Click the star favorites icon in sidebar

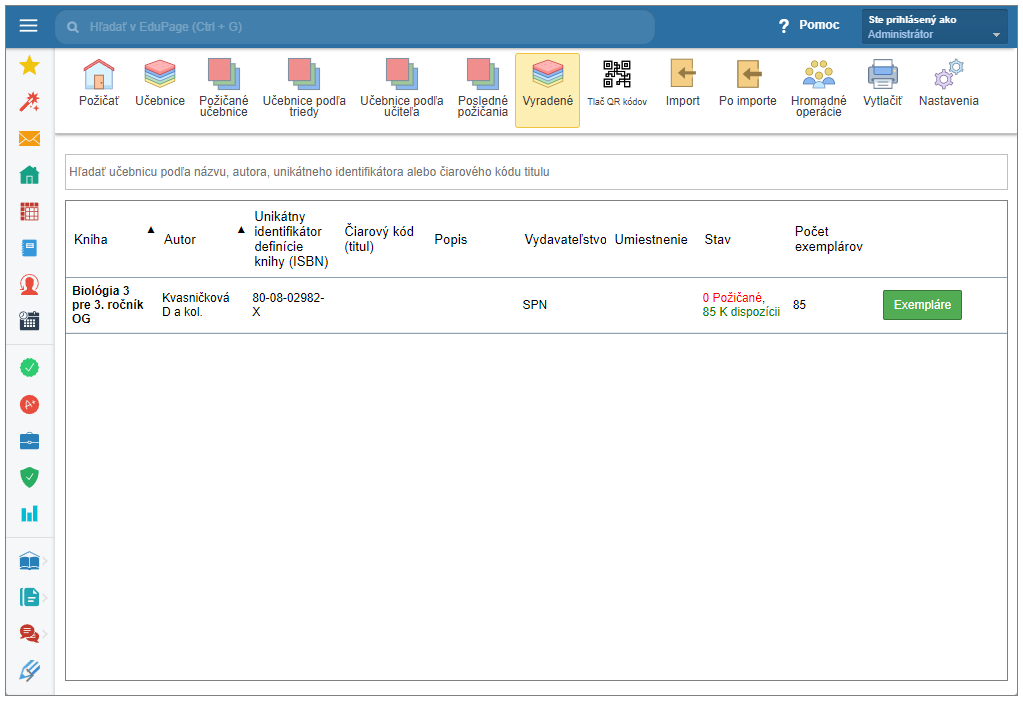29,65
